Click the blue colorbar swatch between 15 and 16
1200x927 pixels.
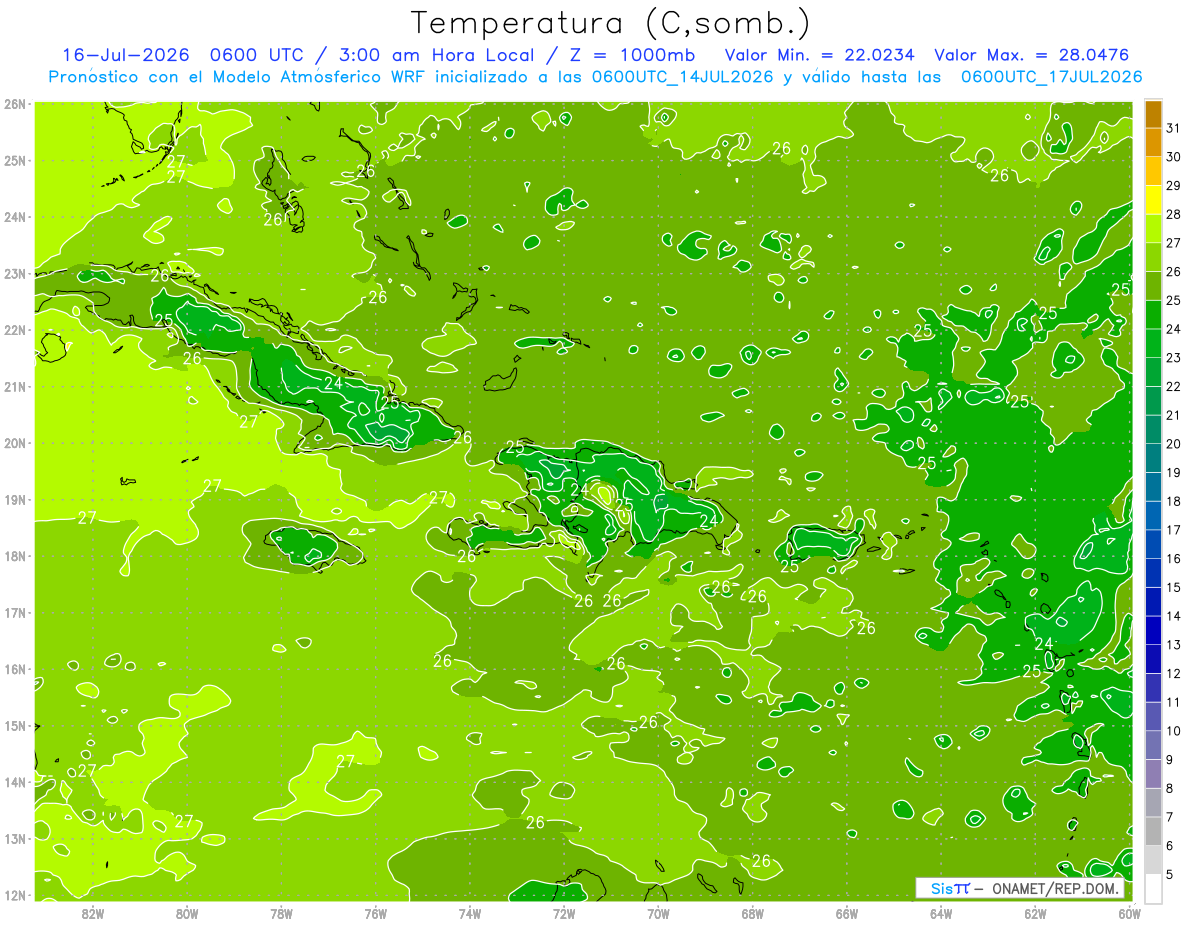tap(1153, 574)
